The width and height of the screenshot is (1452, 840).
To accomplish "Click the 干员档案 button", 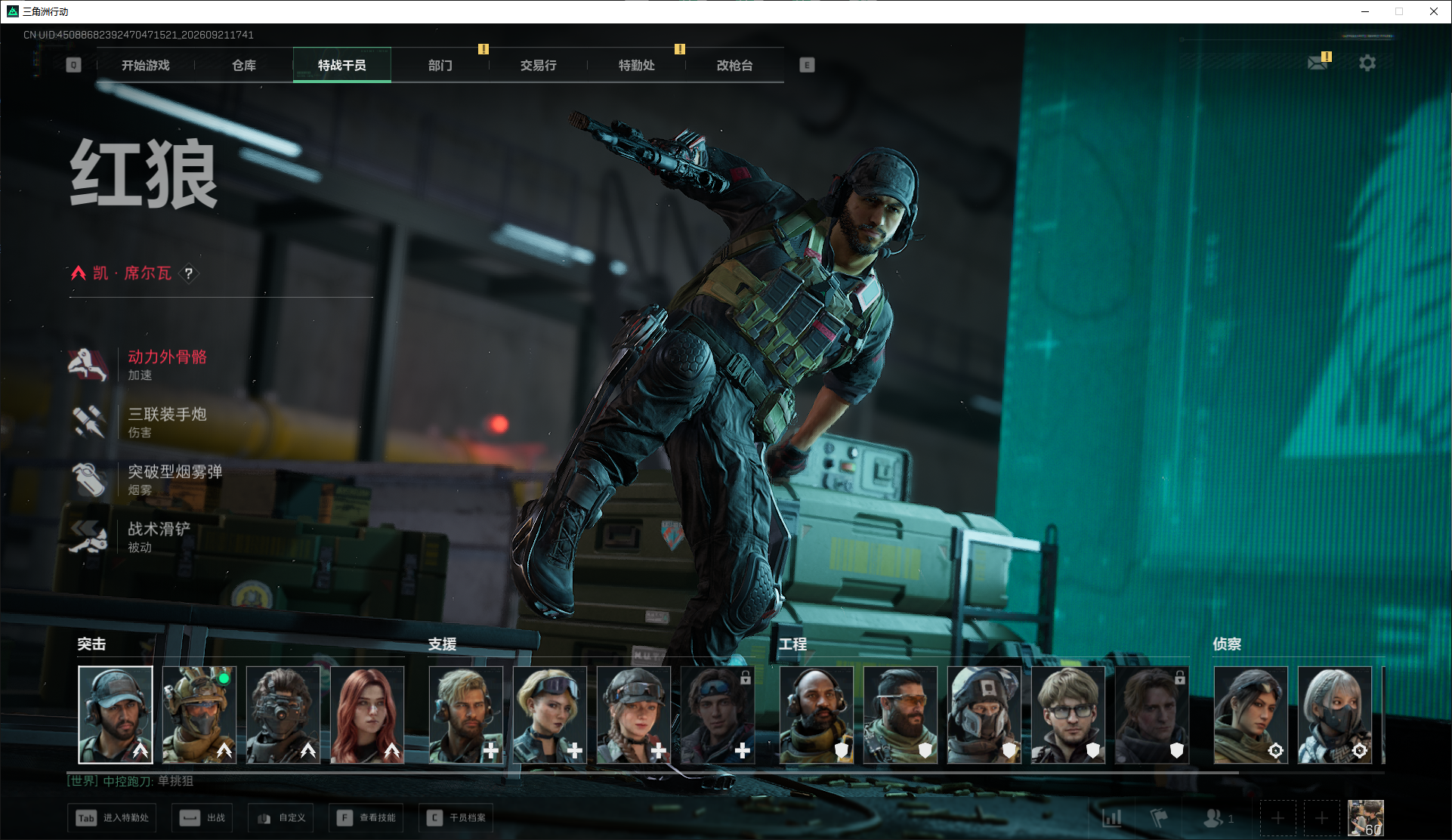I will tap(456, 818).
